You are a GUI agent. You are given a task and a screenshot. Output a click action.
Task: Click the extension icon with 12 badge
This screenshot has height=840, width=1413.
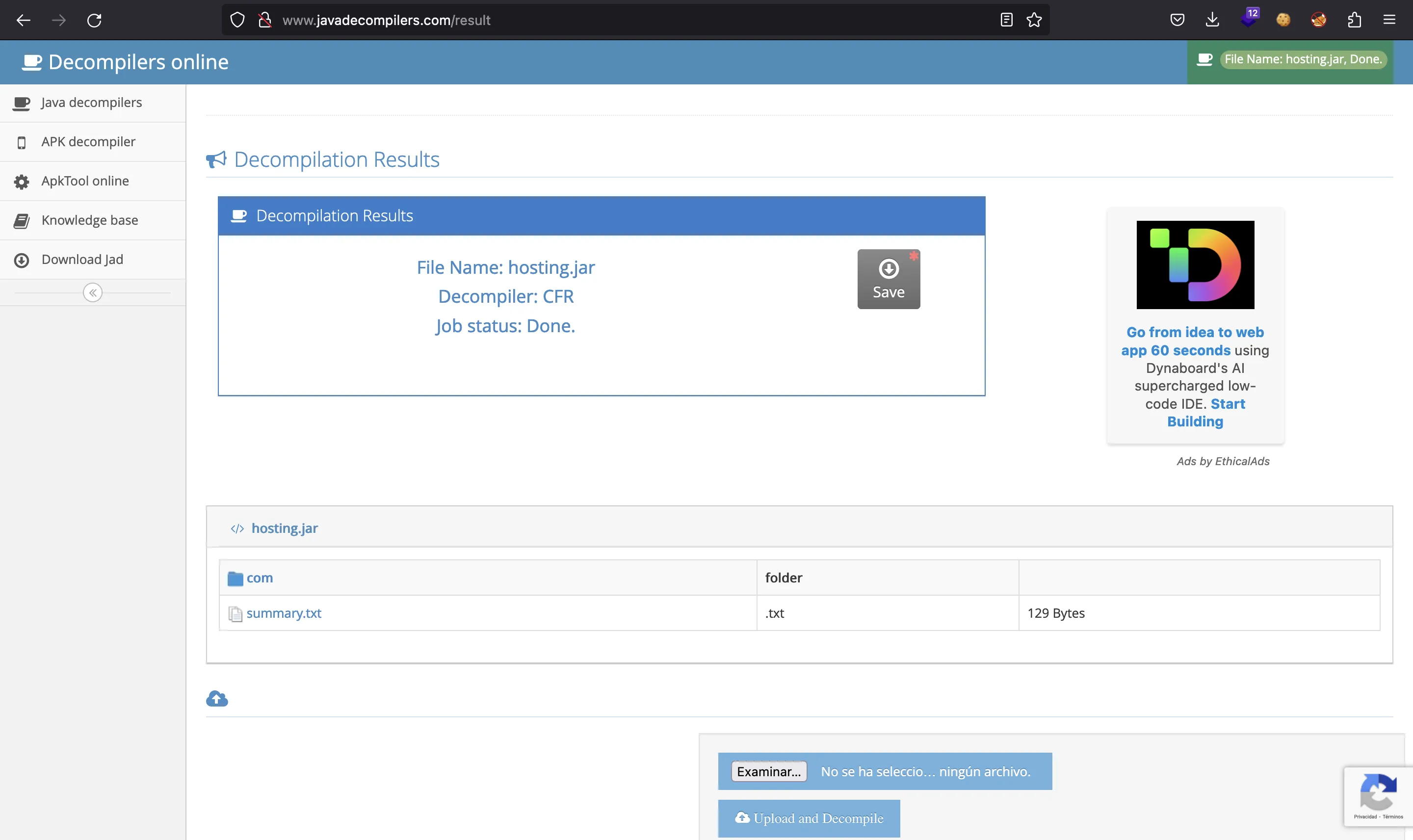(x=1249, y=19)
